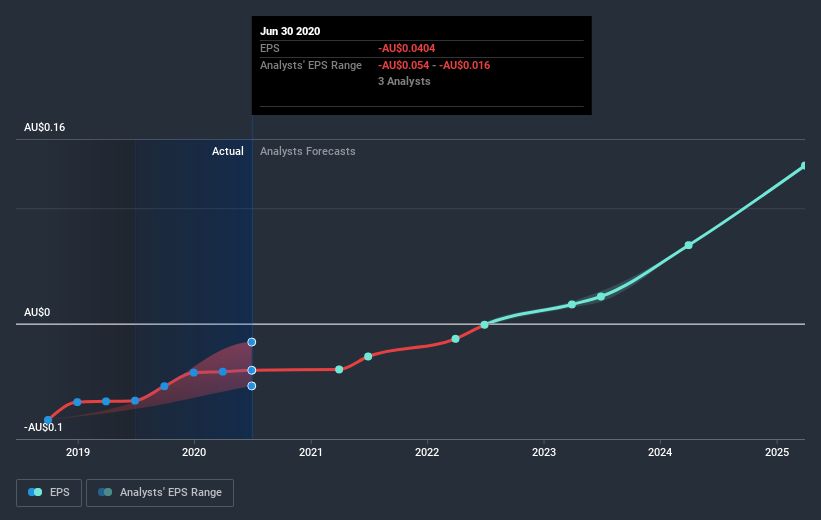Click the '3 Analysts' text in tooltip

404,81
